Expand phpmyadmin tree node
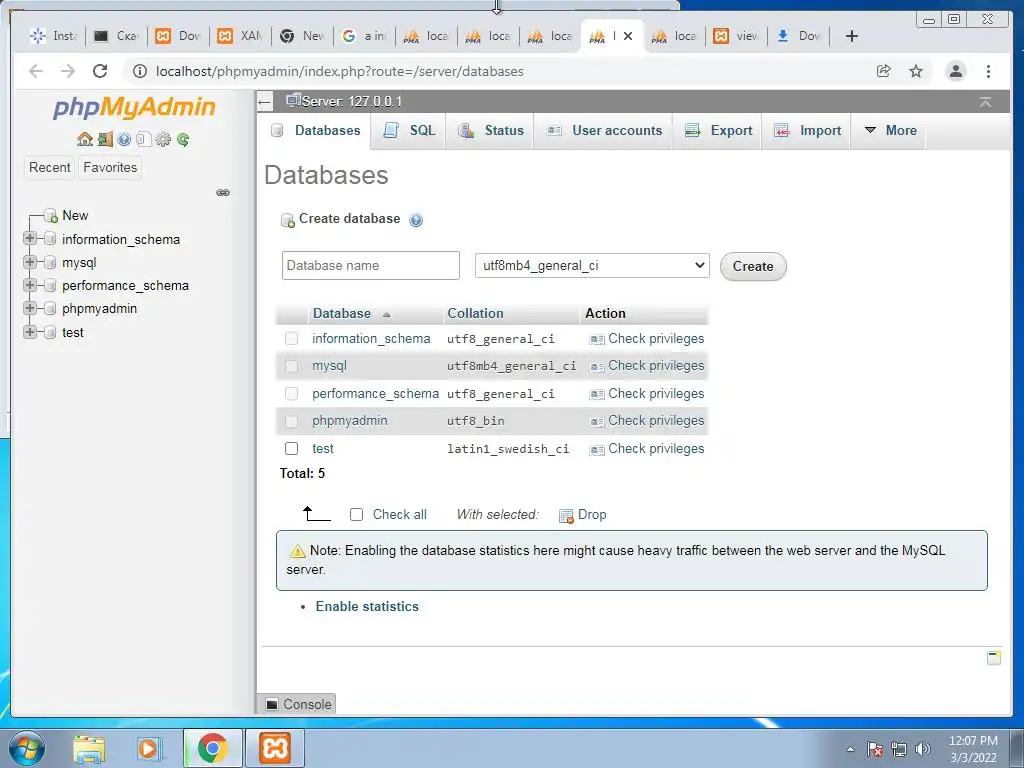This screenshot has height=768, width=1024. point(29,308)
